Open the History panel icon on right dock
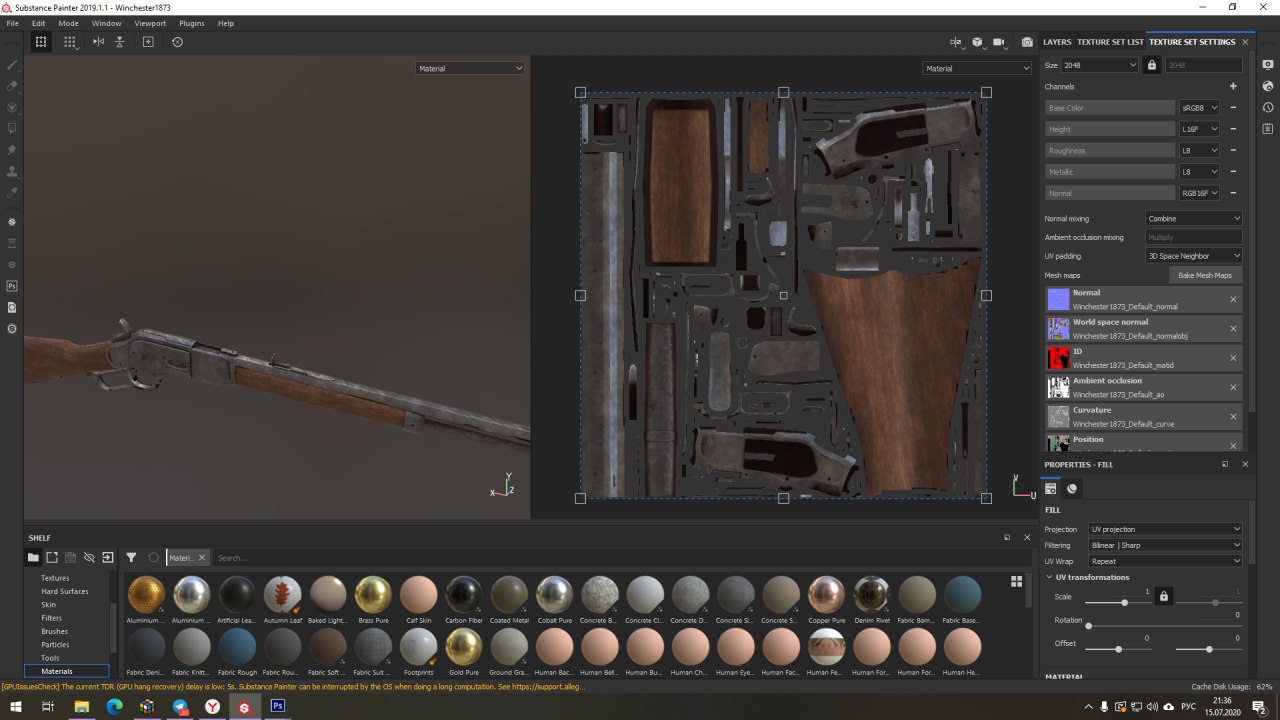The image size is (1280, 720). click(1268, 107)
